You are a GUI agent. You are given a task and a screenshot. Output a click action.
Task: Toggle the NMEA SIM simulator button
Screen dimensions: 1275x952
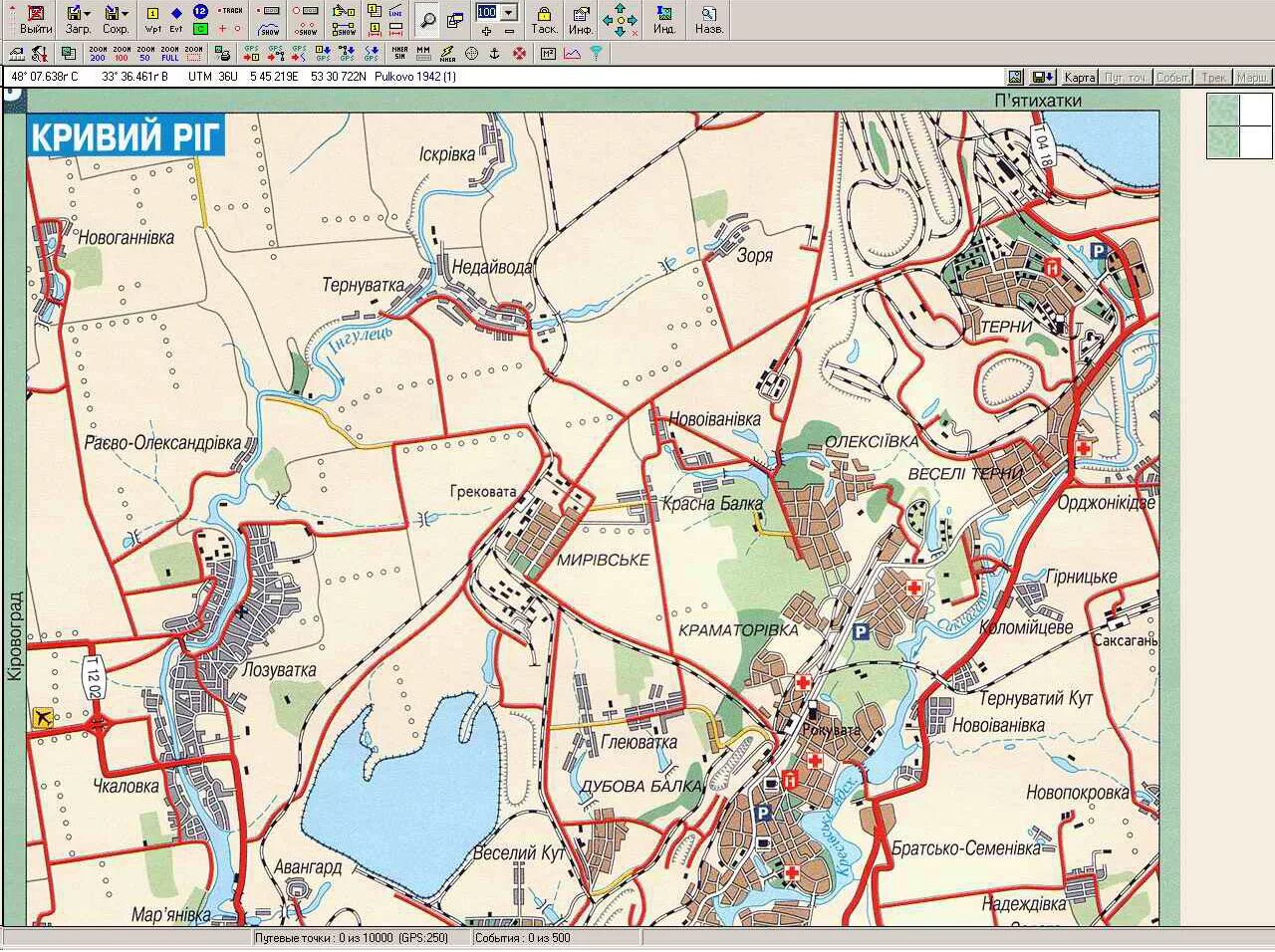tap(399, 53)
